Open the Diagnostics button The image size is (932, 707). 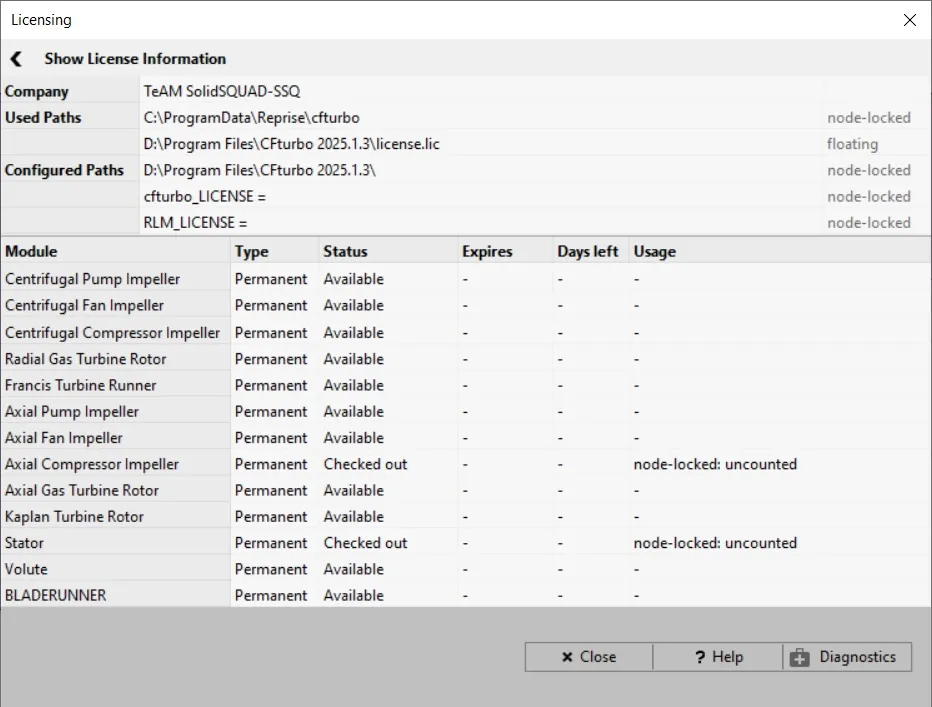pyautogui.click(x=847, y=657)
